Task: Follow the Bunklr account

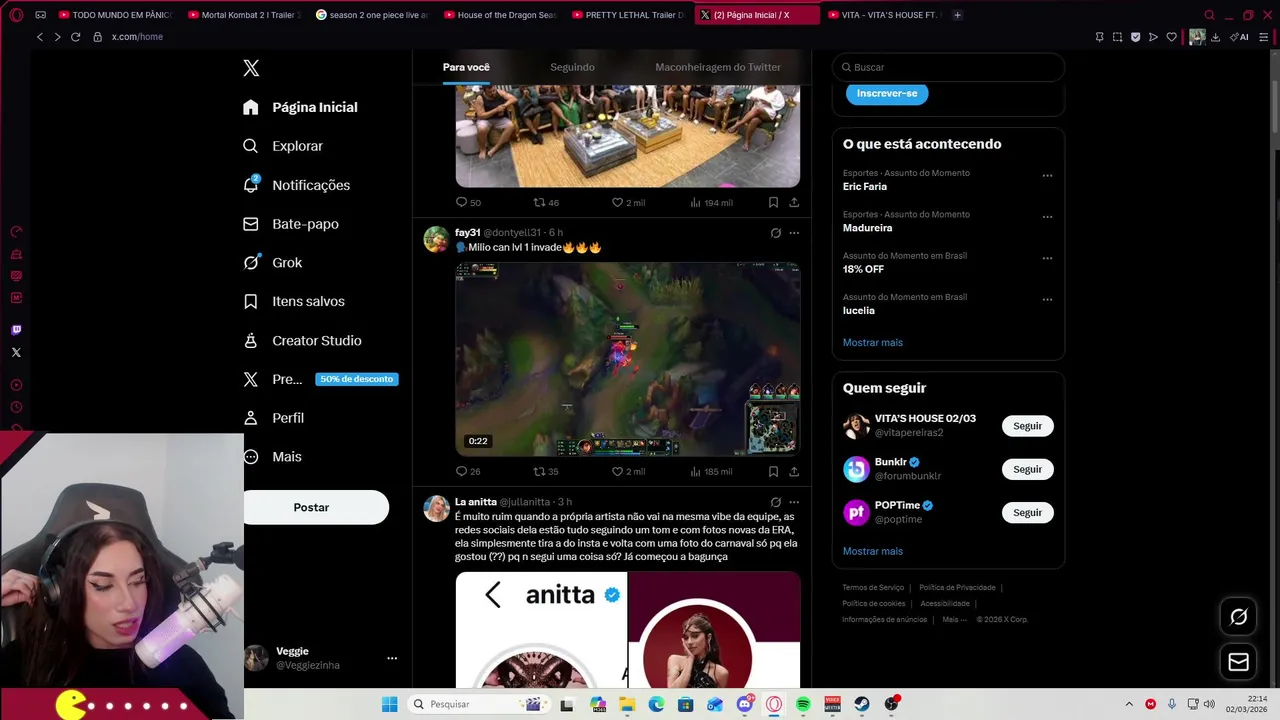Action: pos(1027,469)
